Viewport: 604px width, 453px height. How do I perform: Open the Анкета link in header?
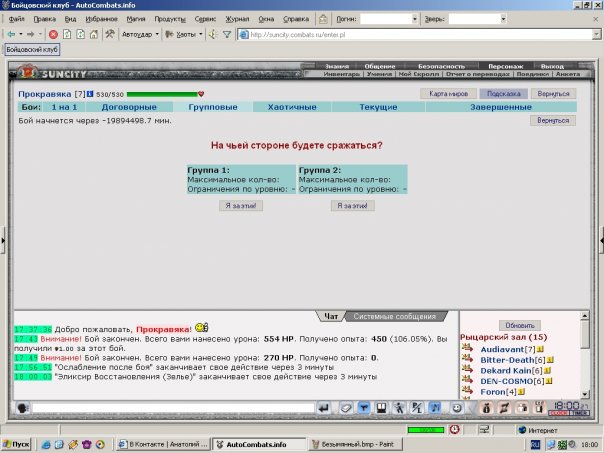[567, 74]
